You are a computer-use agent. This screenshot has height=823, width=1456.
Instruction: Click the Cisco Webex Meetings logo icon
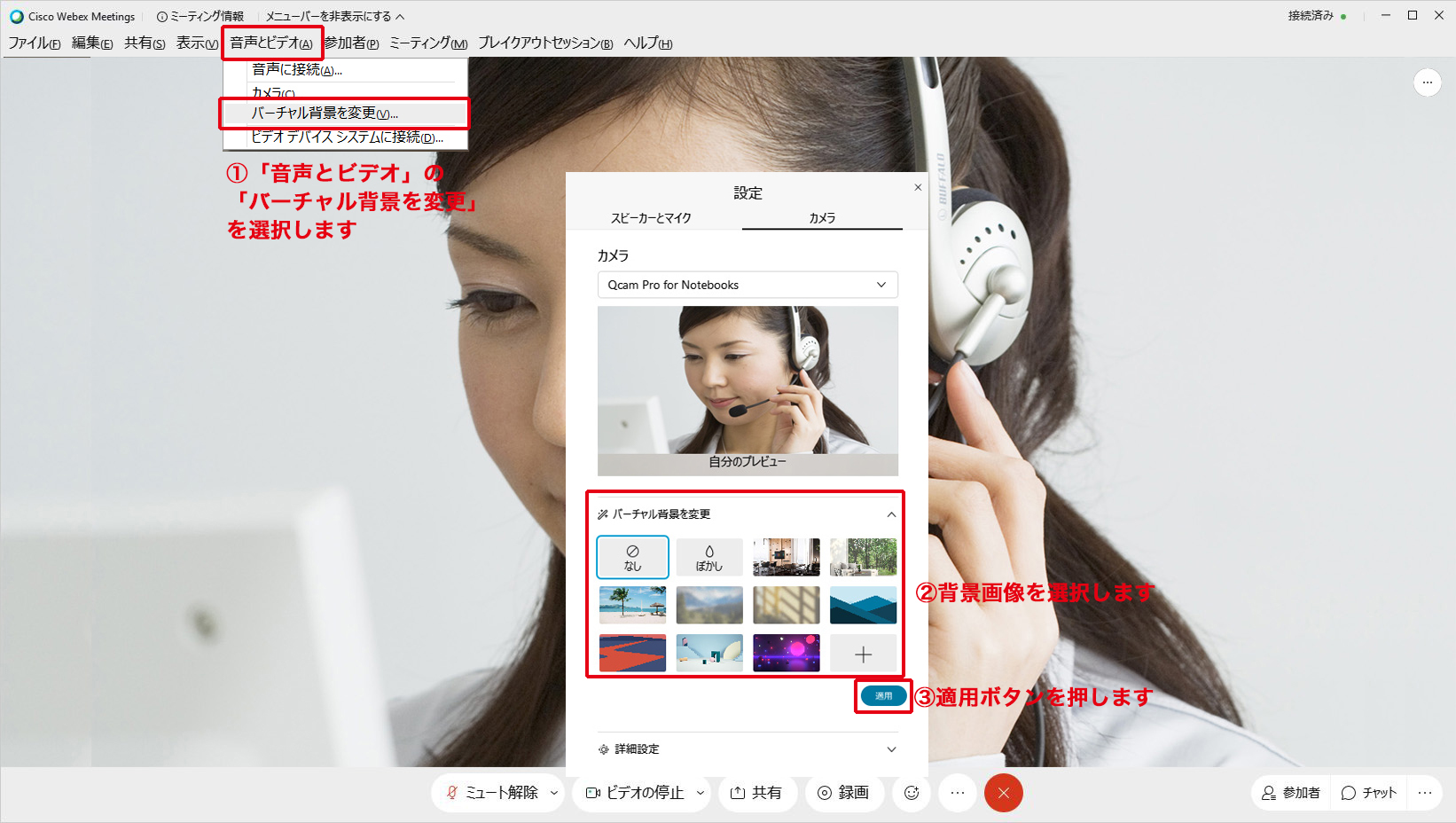point(17,16)
